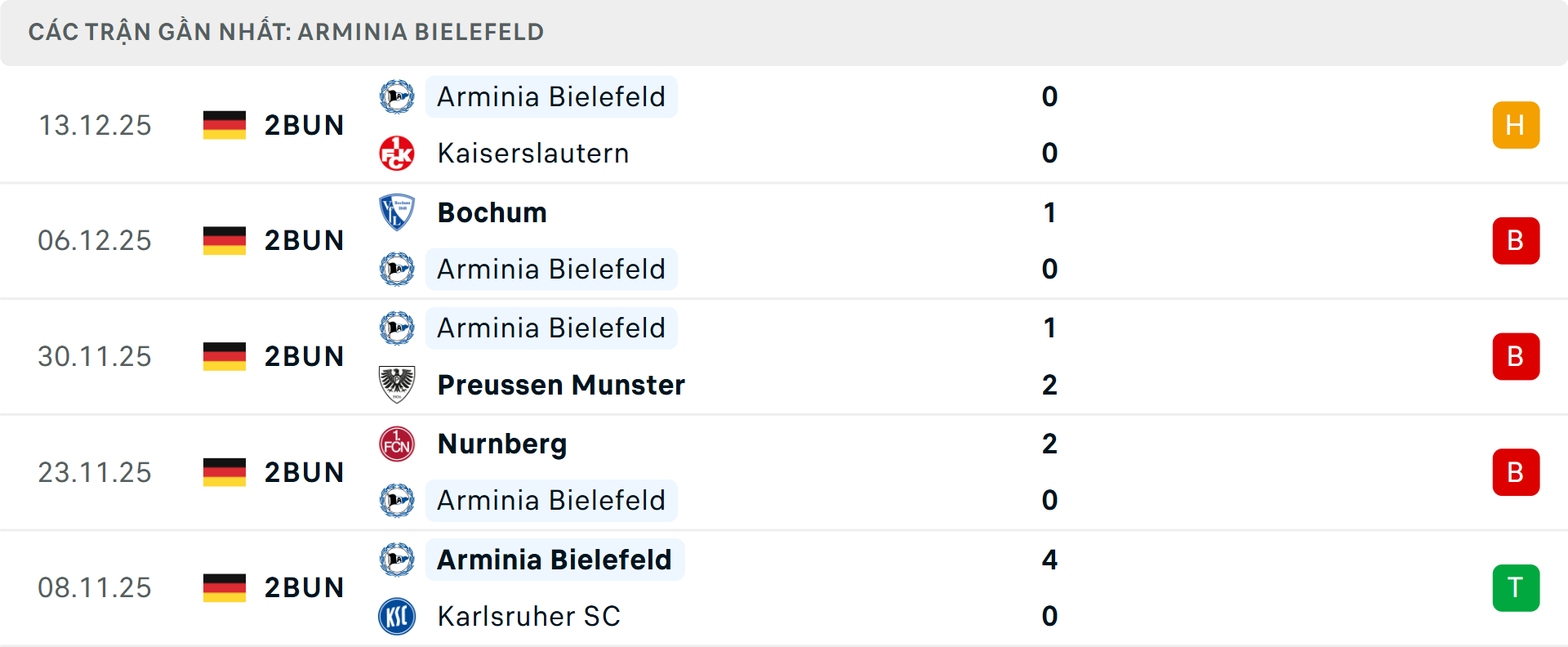1568x647 pixels.
Task: Click the yellow H draw badge
Action: click(1516, 125)
